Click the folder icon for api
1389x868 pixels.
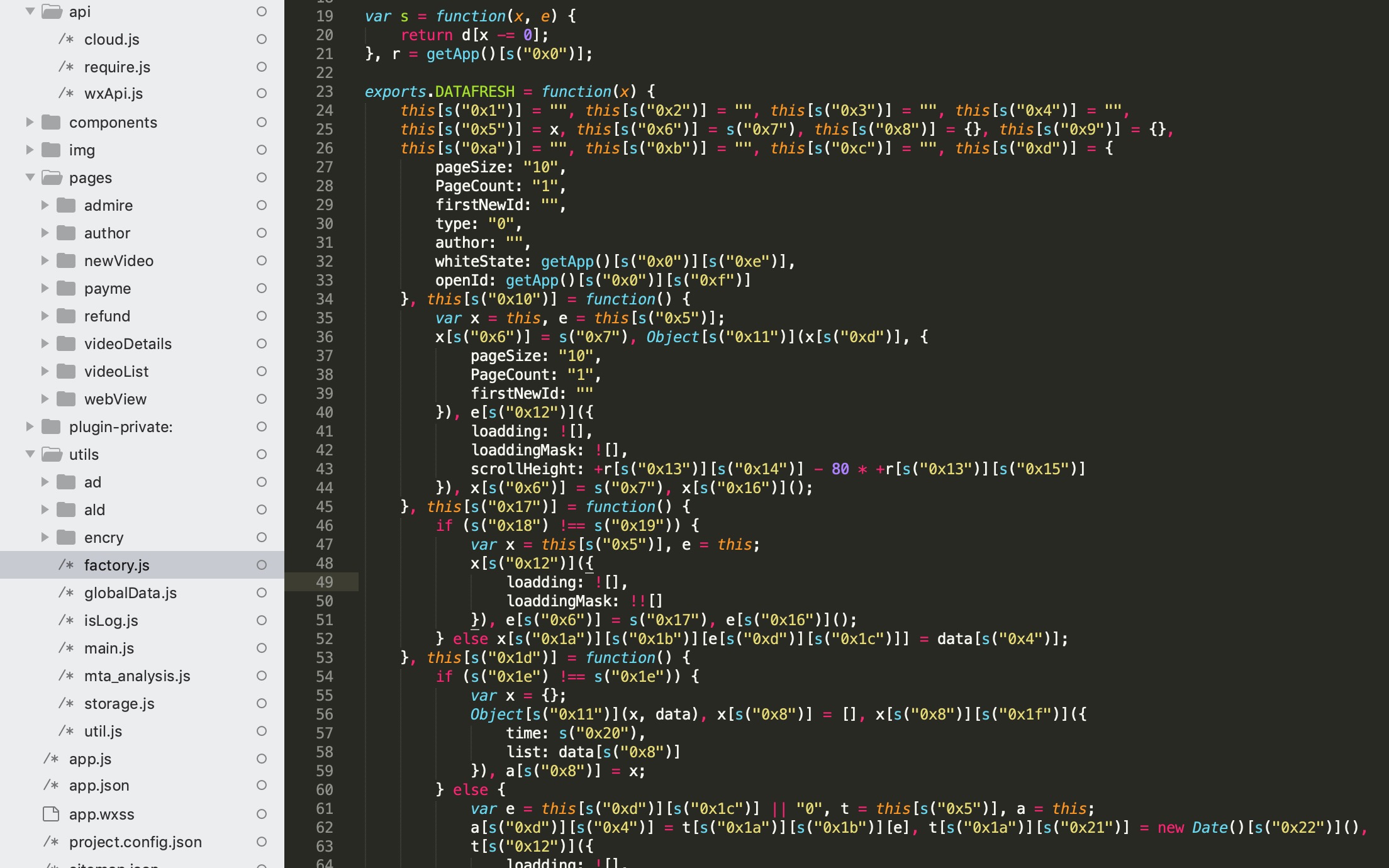point(52,11)
